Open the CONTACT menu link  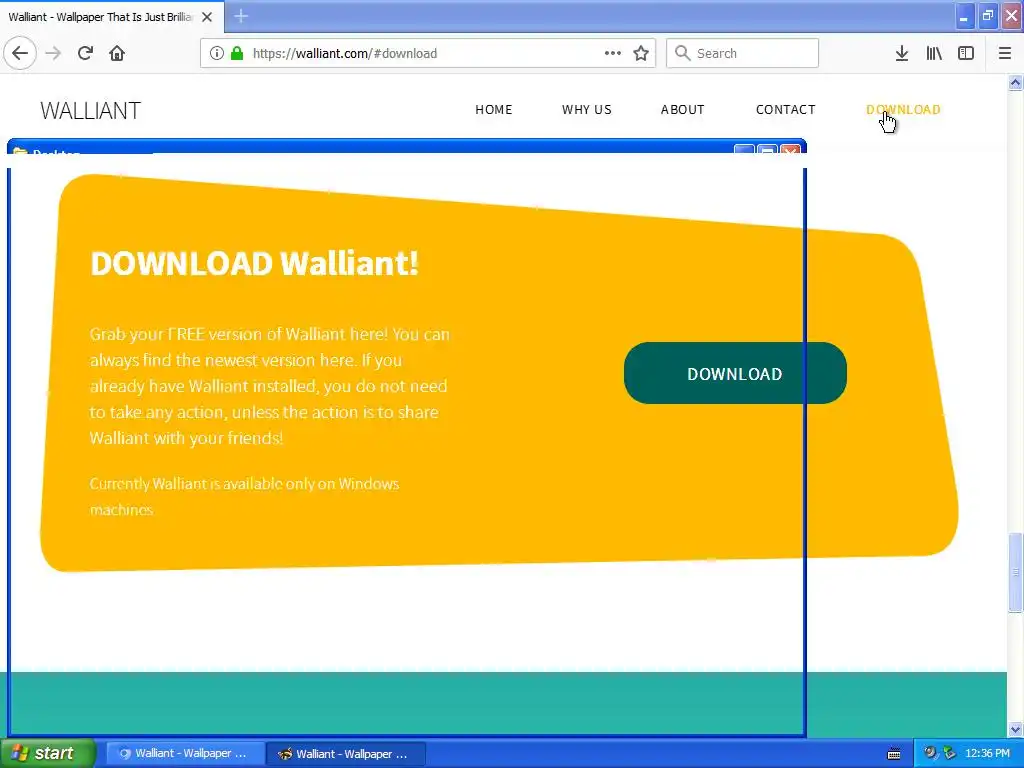coord(786,110)
